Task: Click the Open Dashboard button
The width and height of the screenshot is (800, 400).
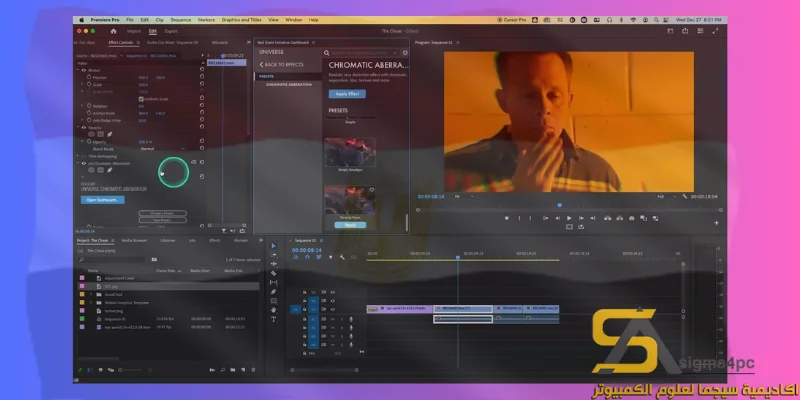Action: (103, 200)
